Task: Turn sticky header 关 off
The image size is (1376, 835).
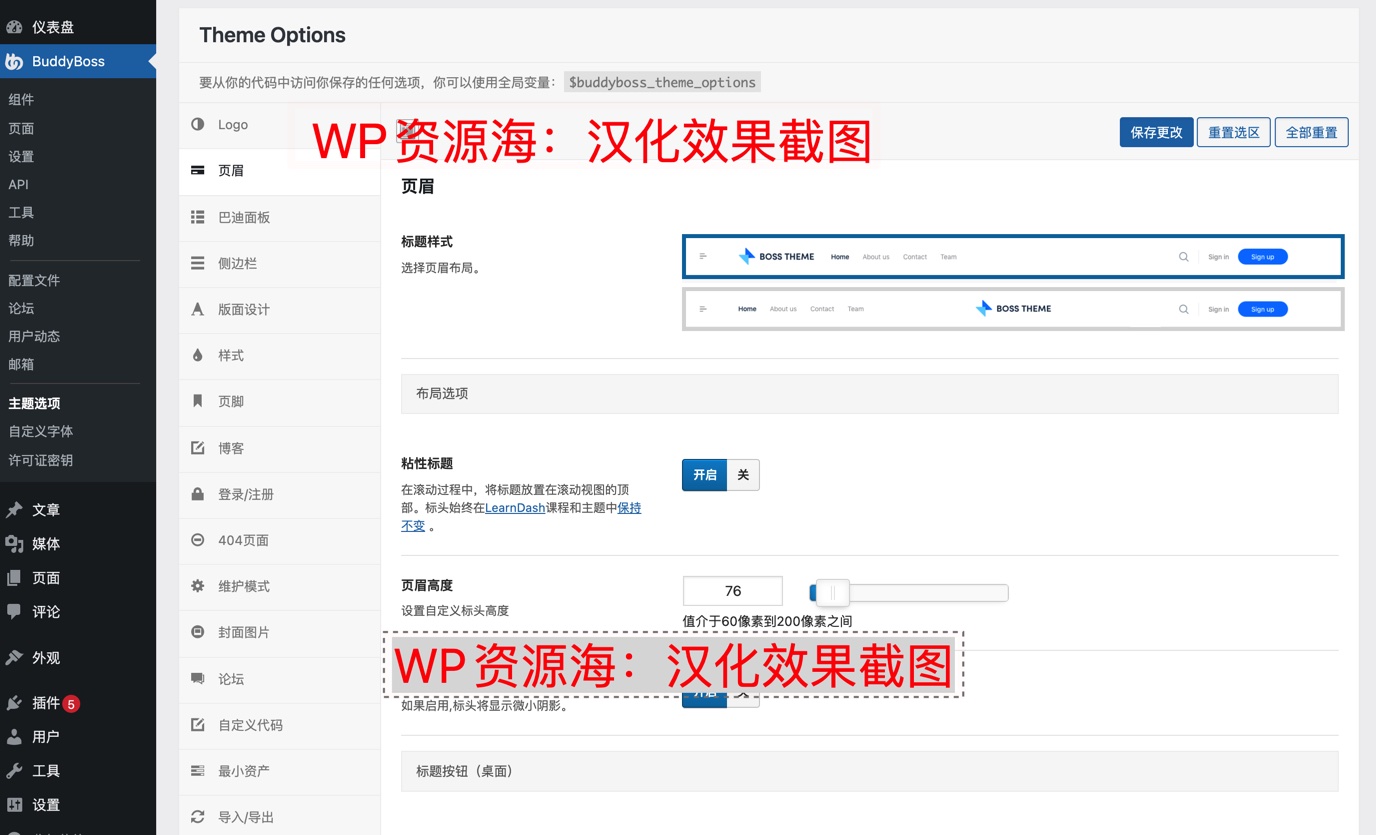Action: [743, 475]
